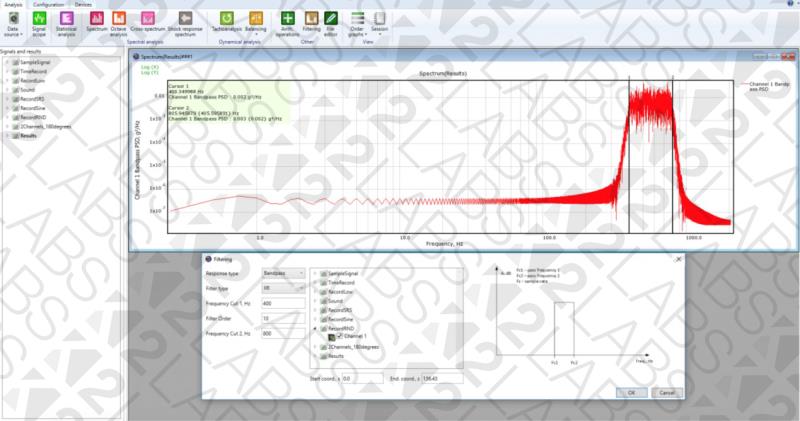
Task: Toggle Log (X) on the spectrum graph
Action: (x=149, y=67)
